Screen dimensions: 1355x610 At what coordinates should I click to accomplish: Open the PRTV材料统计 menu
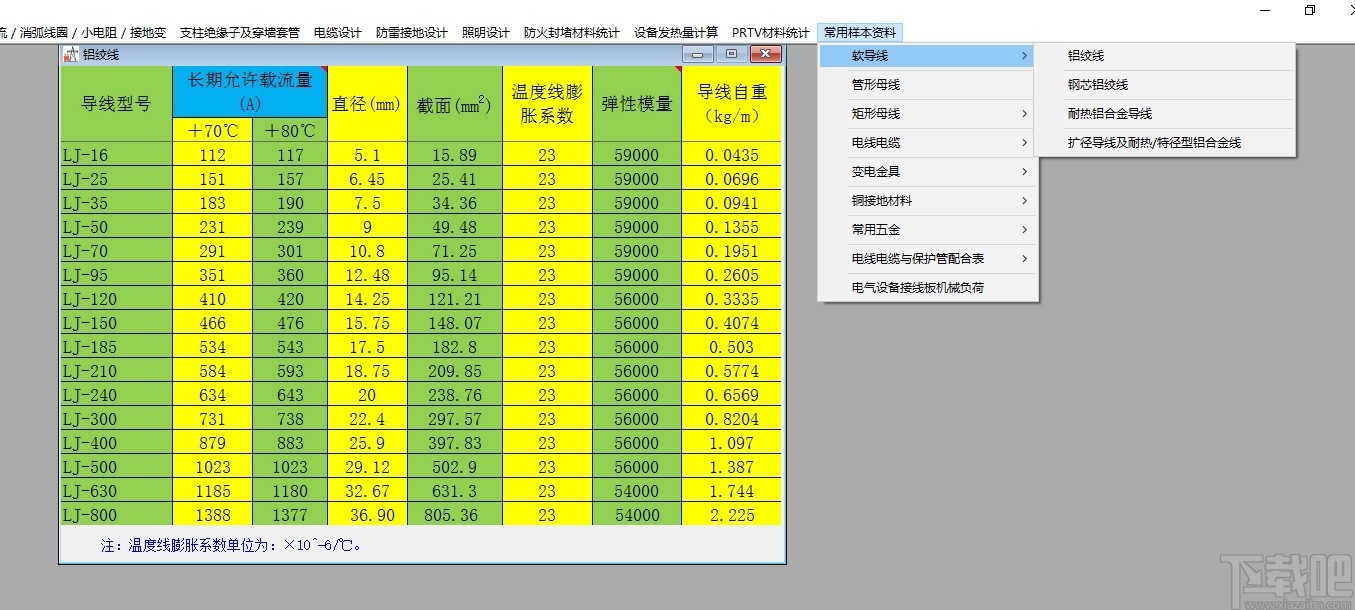pos(769,31)
